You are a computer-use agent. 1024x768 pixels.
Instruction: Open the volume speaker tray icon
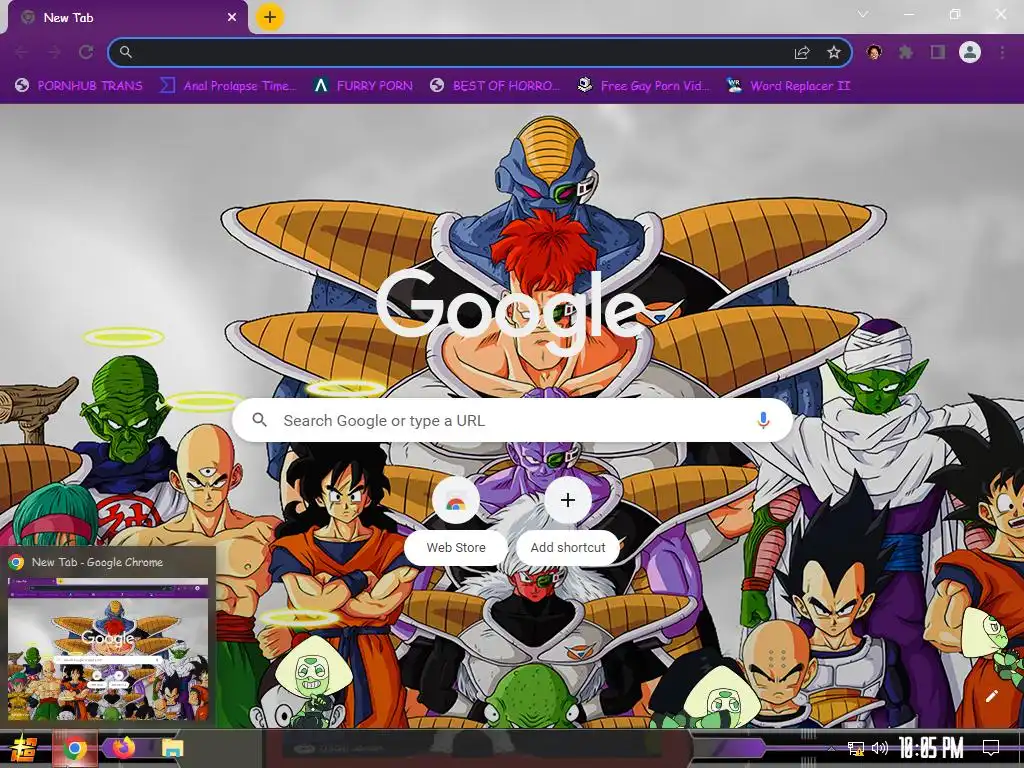coord(880,748)
